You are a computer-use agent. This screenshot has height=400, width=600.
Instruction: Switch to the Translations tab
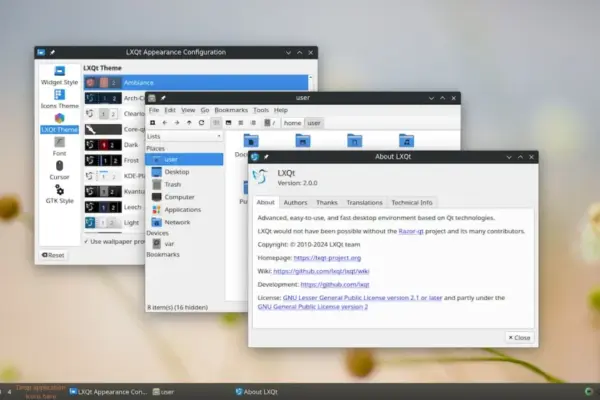pyautogui.click(x=364, y=202)
